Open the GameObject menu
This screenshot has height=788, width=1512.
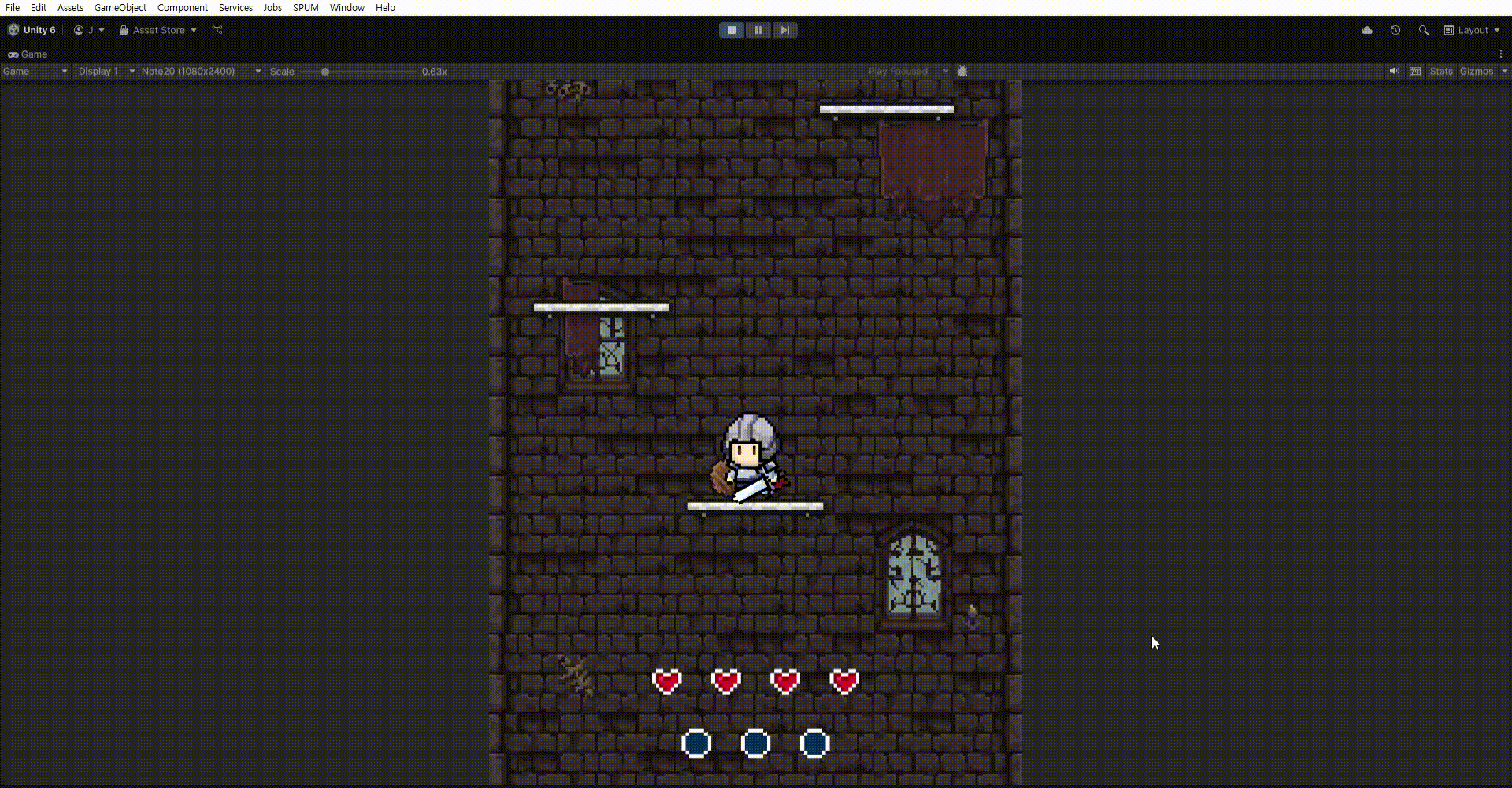120,7
